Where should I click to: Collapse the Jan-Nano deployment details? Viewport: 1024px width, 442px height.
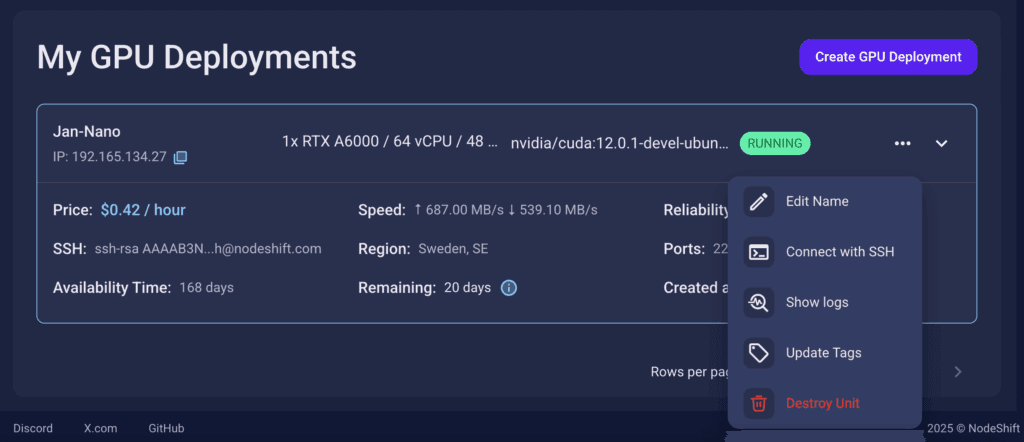click(x=941, y=143)
